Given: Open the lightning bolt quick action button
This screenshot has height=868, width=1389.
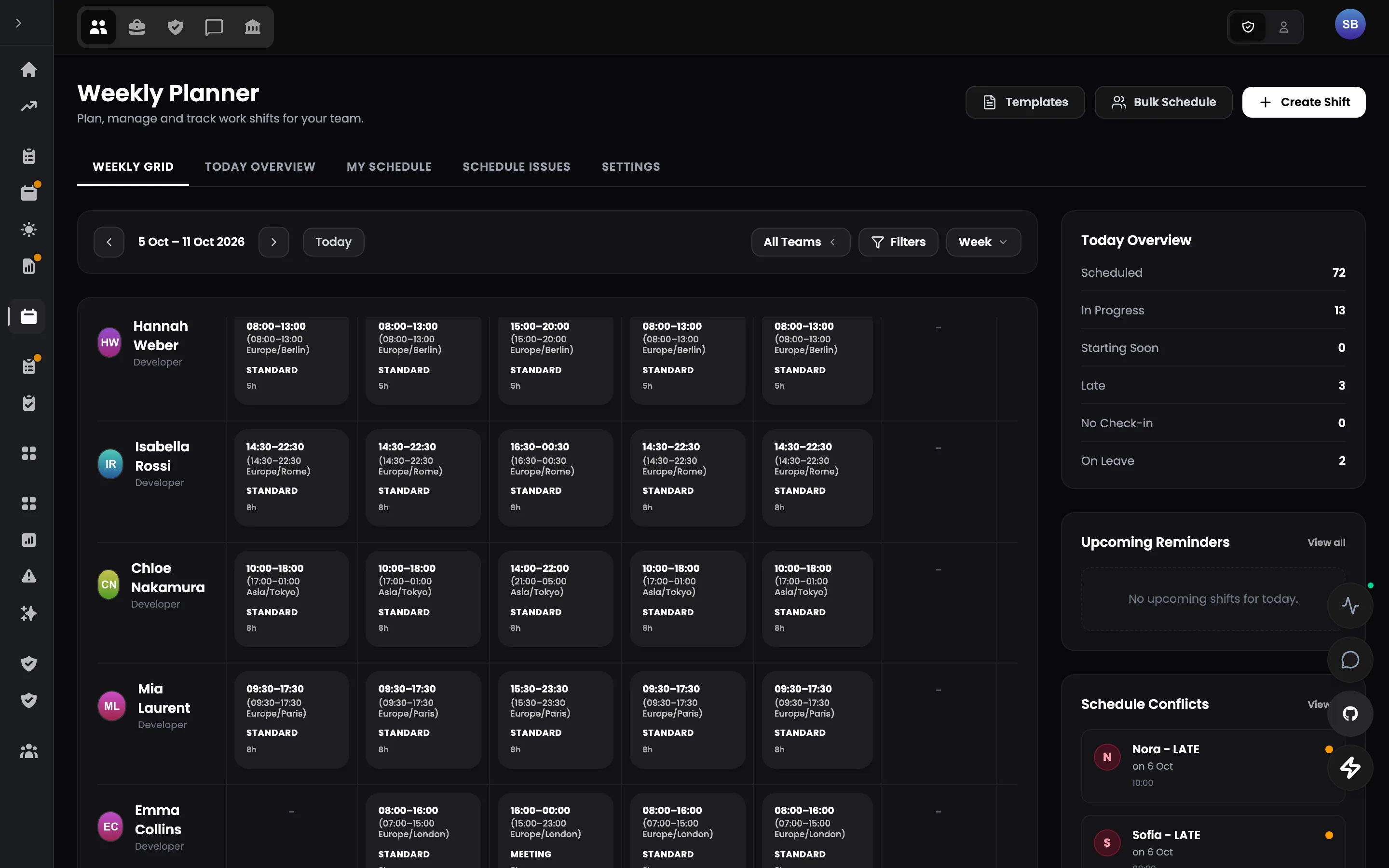Looking at the screenshot, I should click(x=1350, y=768).
